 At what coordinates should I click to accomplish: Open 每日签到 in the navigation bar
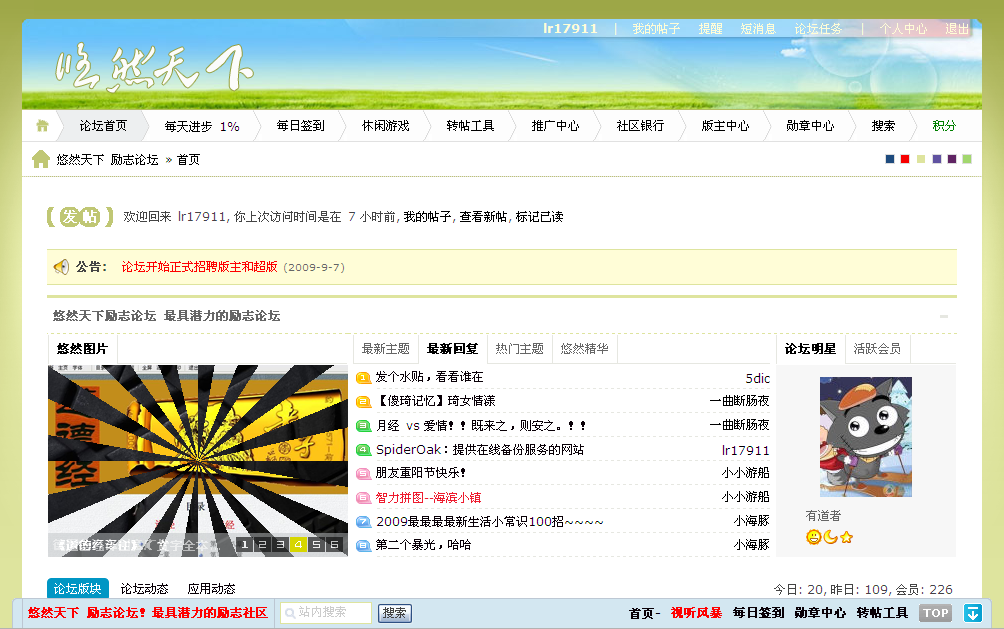pos(300,126)
